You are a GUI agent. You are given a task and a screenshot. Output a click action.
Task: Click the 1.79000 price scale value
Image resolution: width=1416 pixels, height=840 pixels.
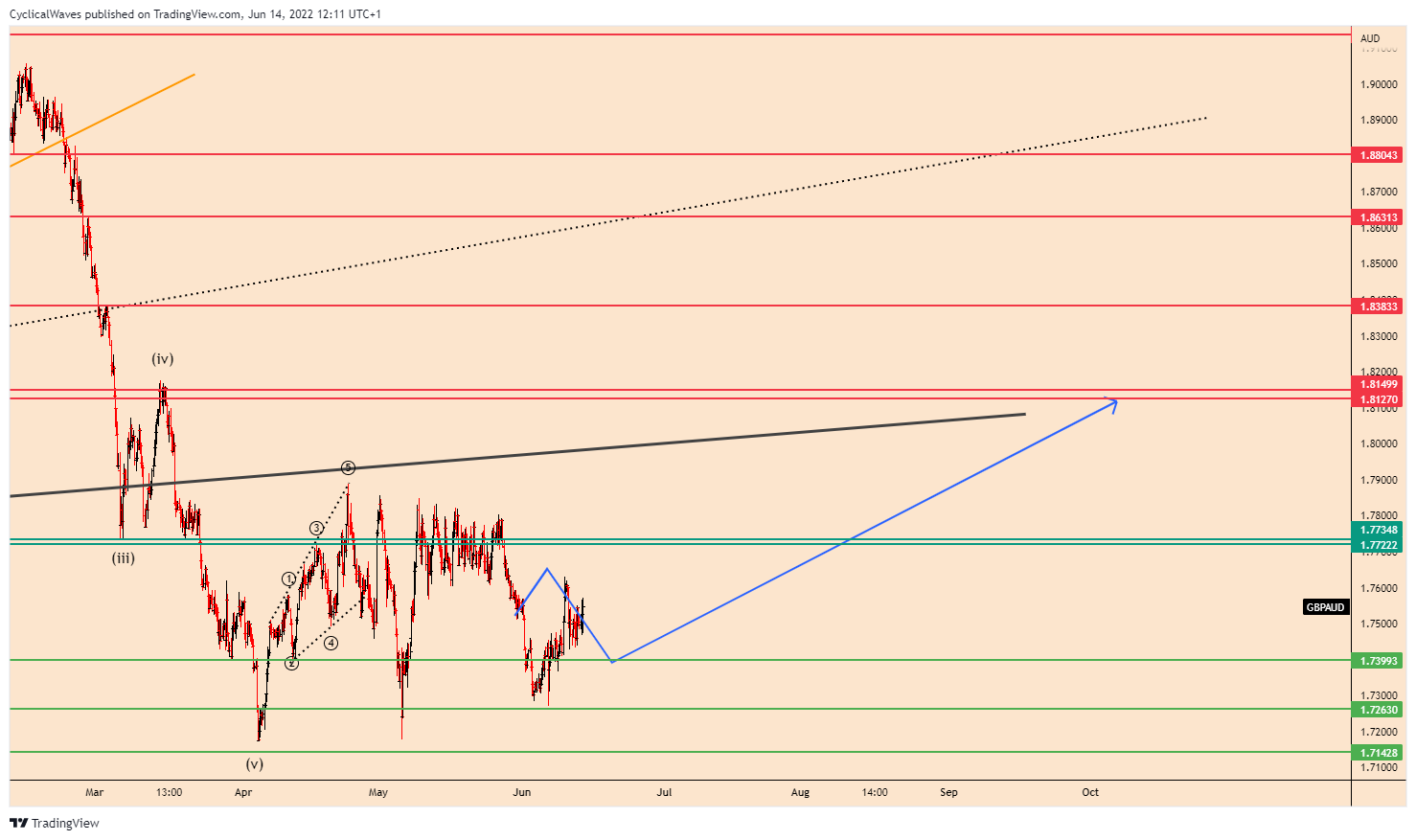click(x=1379, y=481)
